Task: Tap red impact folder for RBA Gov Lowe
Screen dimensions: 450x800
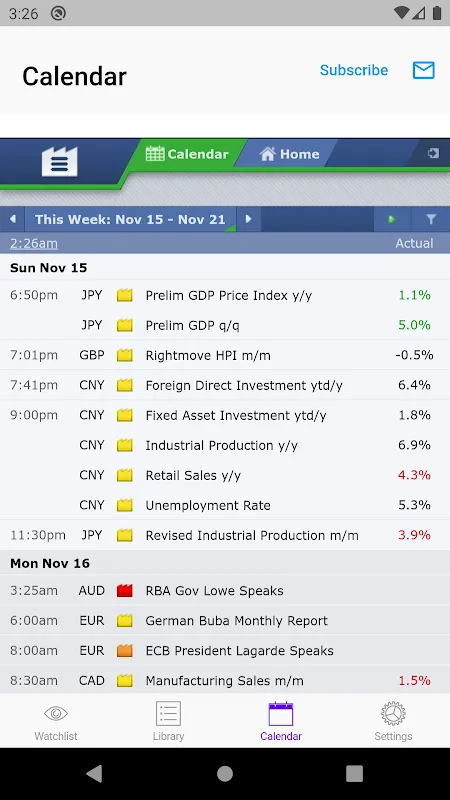Action: pos(124,591)
